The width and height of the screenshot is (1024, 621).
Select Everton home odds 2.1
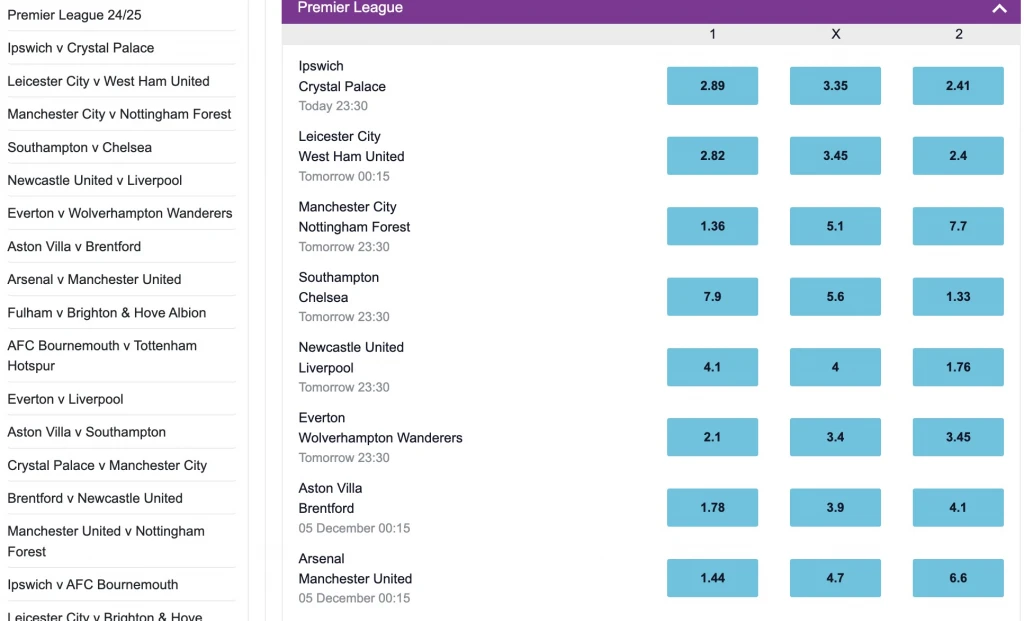point(712,437)
